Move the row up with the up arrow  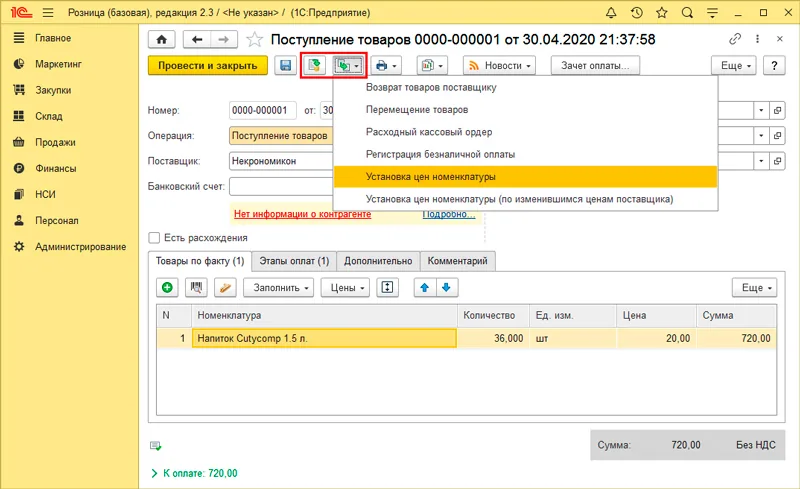click(x=425, y=287)
